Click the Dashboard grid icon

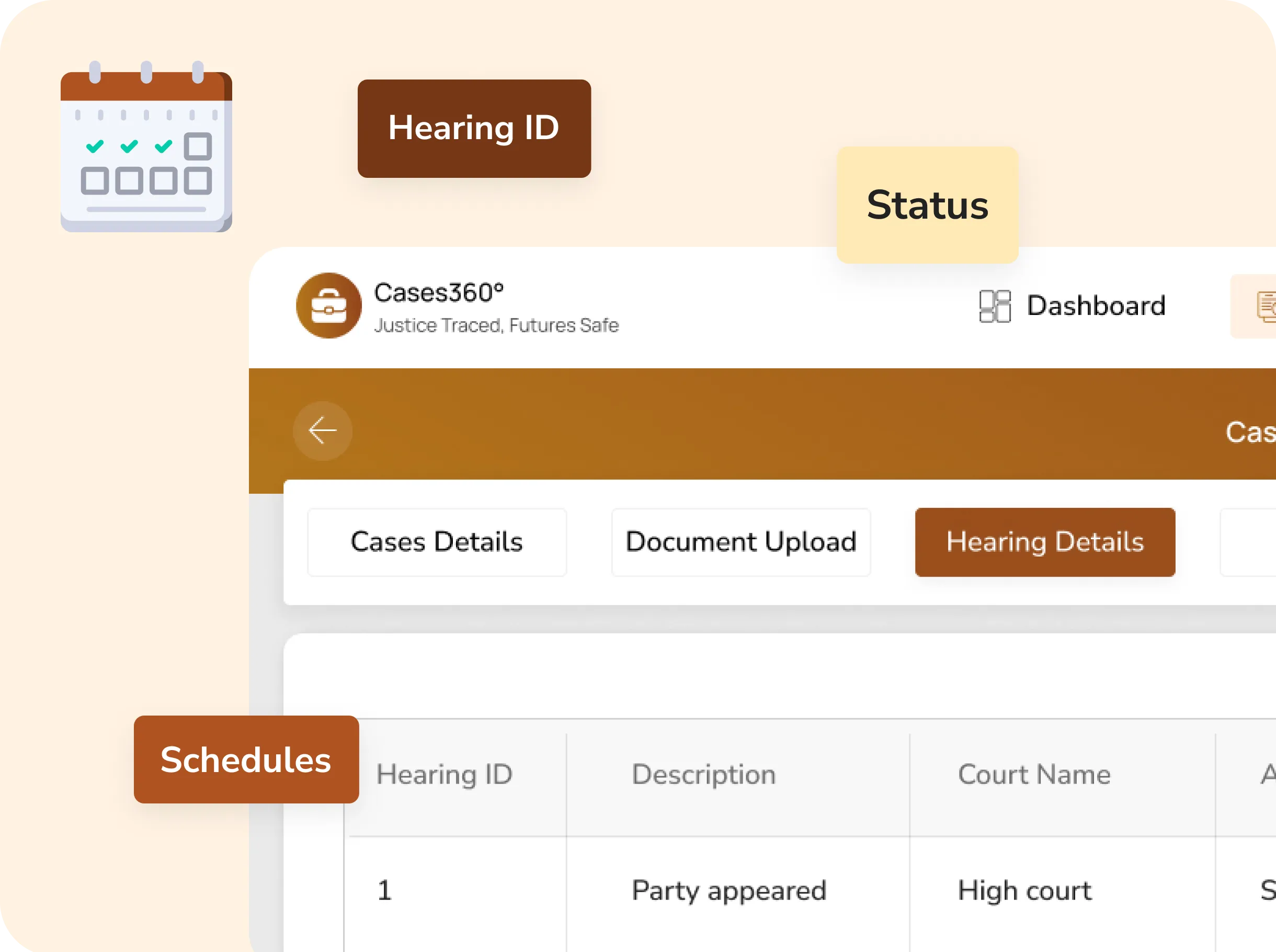point(994,306)
